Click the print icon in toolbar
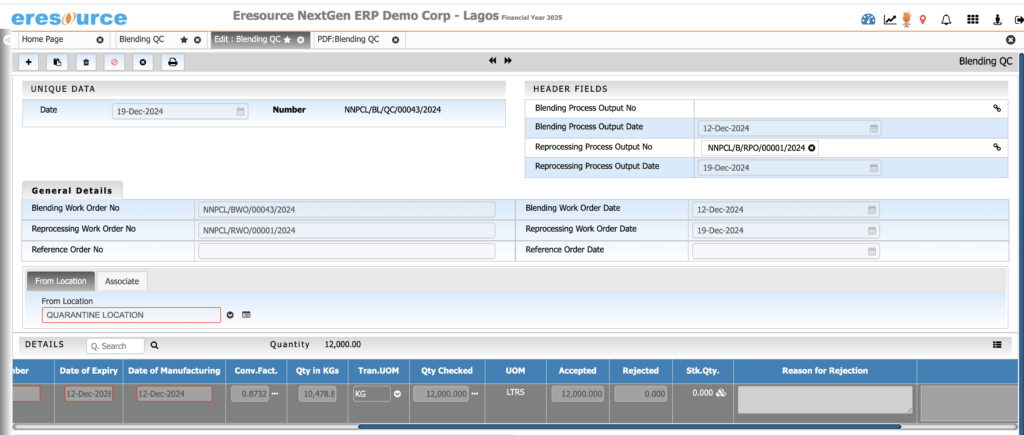This screenshot has height=435, width=1024. tap(172, 62)
